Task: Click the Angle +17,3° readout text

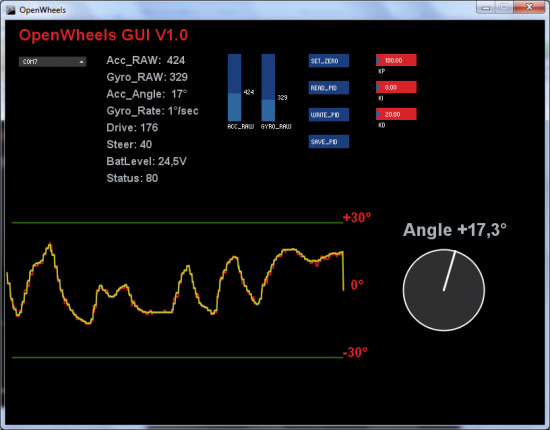Action: tap(455, 230)
